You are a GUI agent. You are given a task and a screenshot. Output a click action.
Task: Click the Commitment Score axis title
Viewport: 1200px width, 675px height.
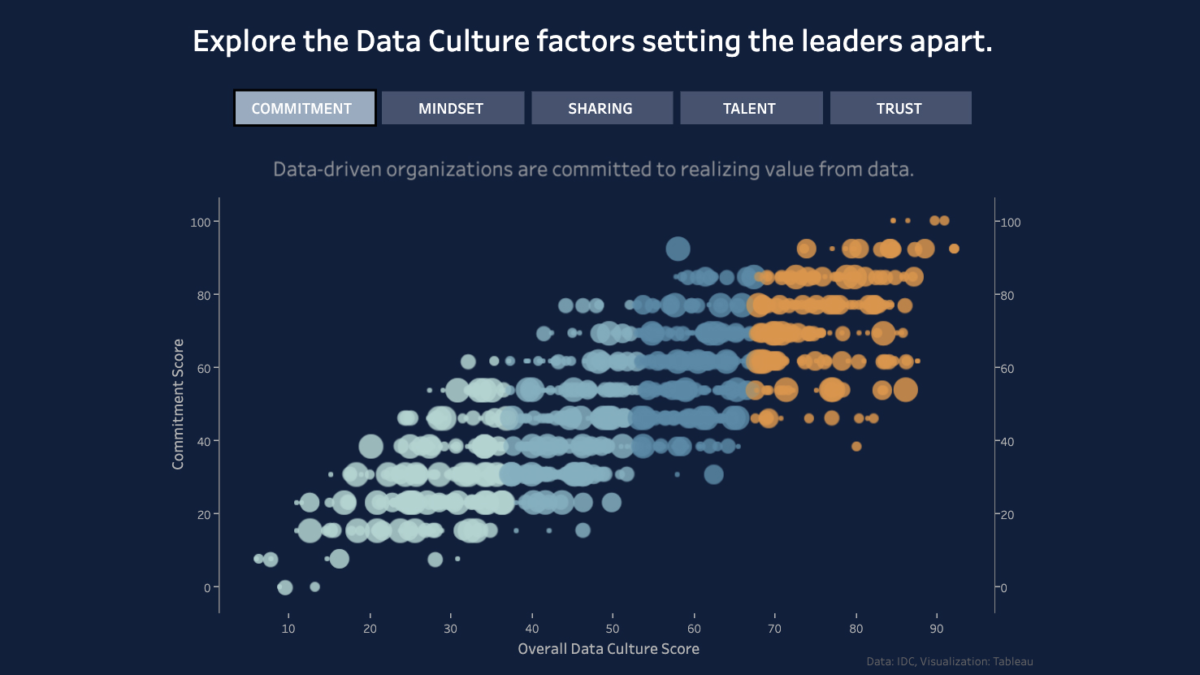[180, 398]
